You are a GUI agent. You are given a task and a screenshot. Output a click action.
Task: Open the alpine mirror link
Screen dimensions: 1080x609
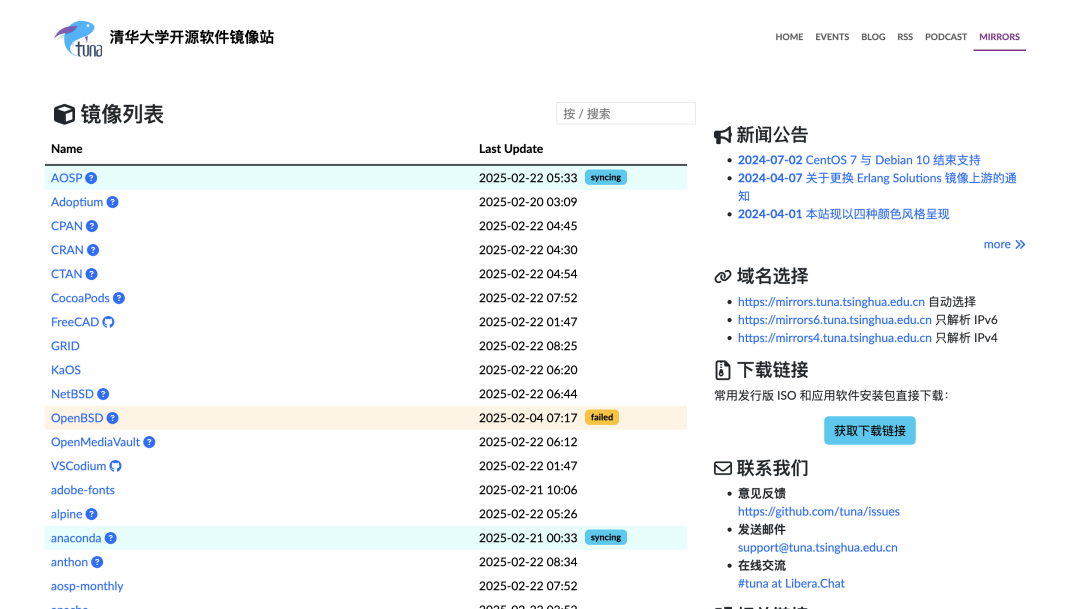point(66,514)
